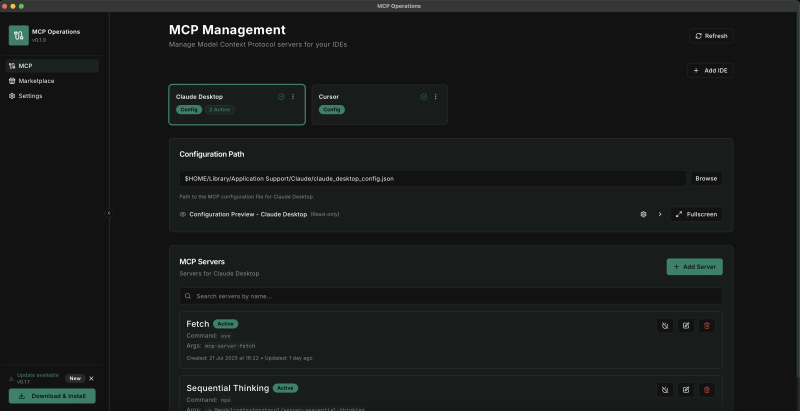Click the Add IDE button

click(710, 71)
